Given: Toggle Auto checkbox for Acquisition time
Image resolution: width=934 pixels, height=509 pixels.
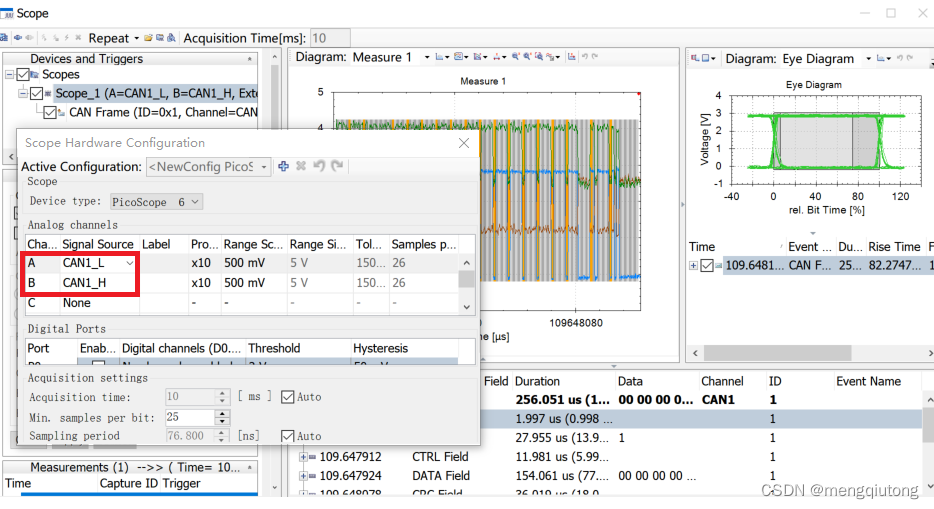Looking at the screenshot, I should (287, 397).
